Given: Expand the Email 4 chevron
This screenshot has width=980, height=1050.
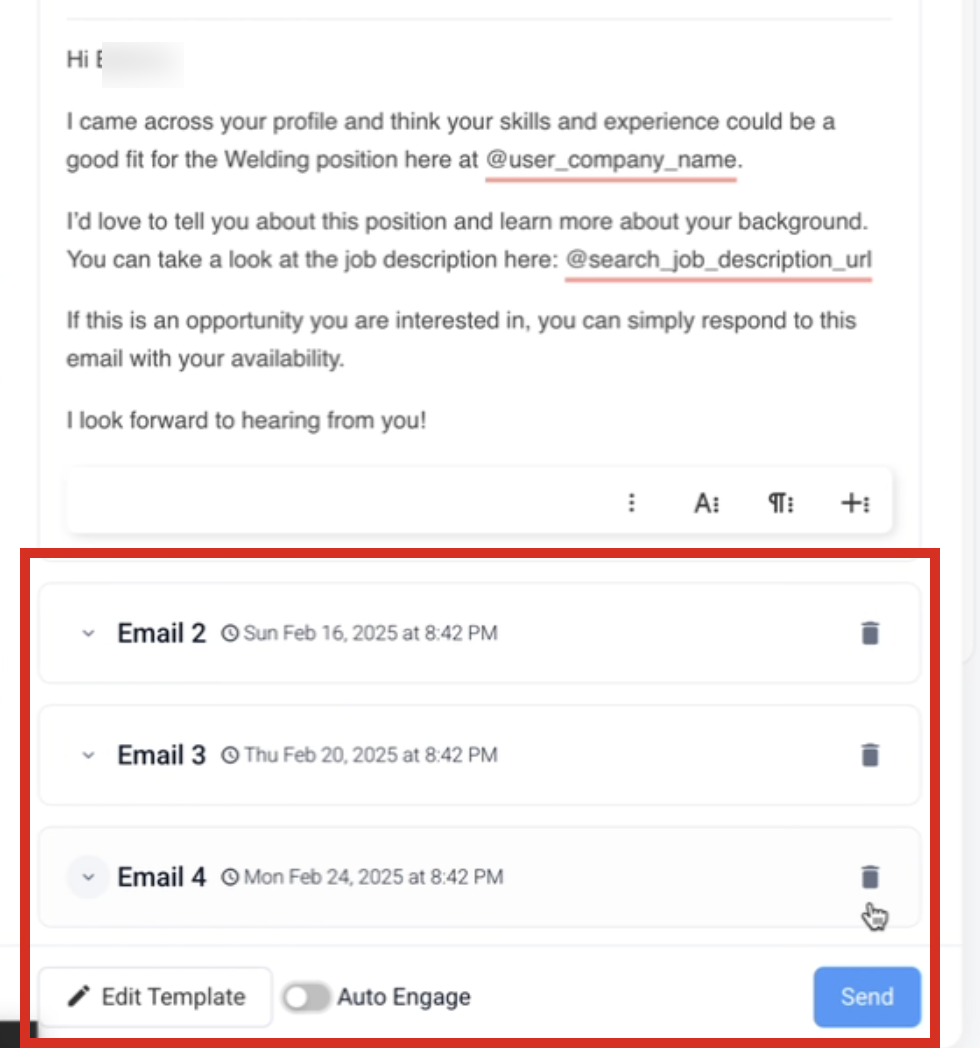Looking at the screenshot, I should click(88, 877).
